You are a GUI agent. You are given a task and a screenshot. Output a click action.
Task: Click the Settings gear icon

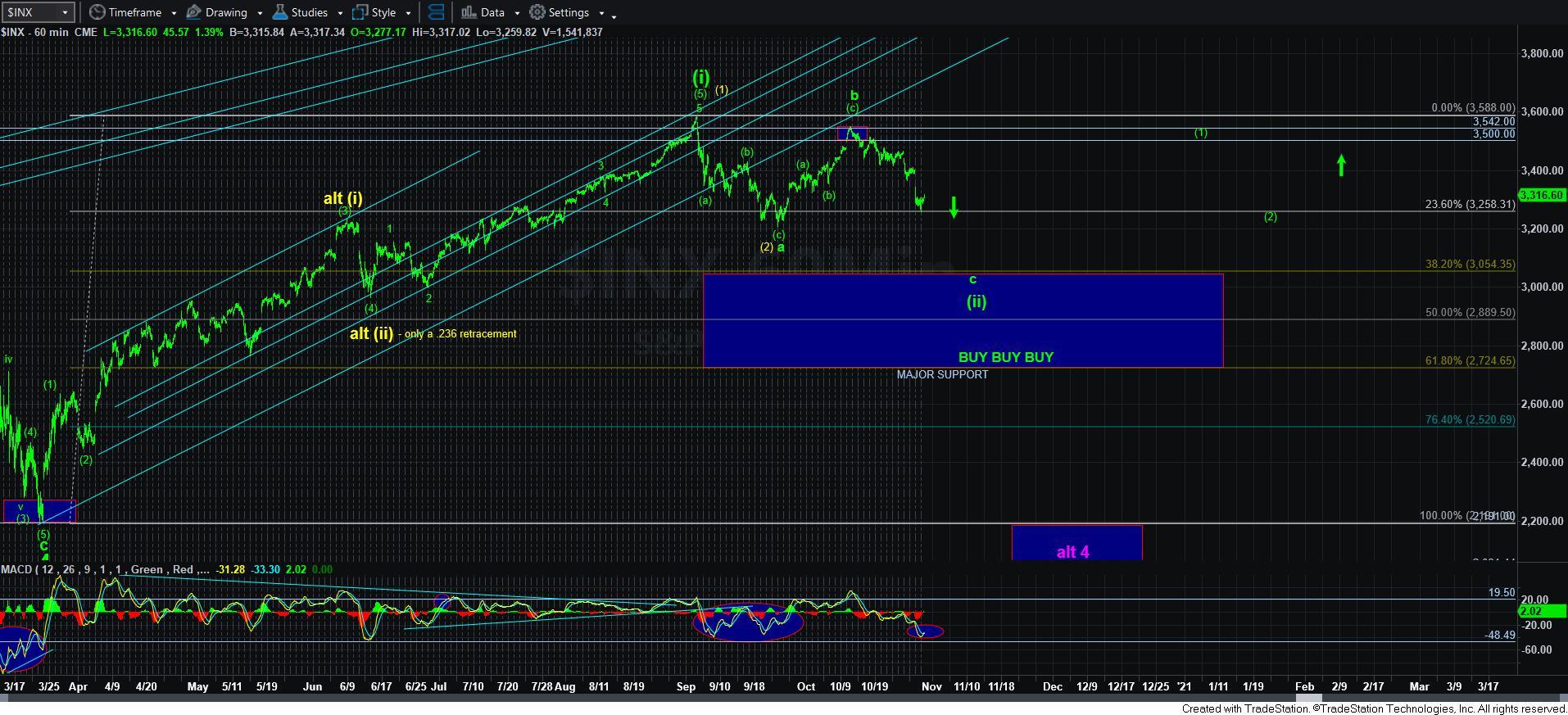pos(537,12)
